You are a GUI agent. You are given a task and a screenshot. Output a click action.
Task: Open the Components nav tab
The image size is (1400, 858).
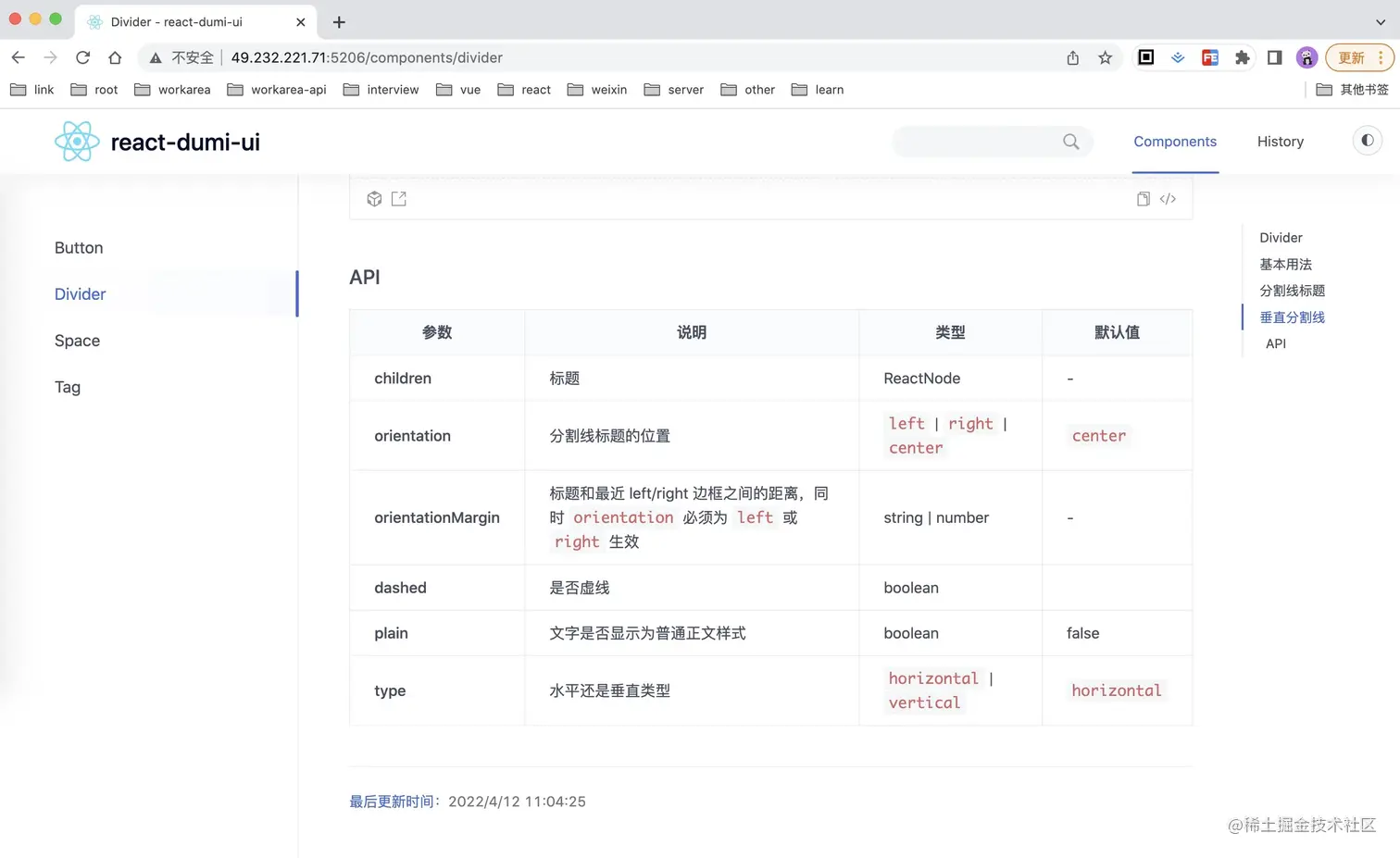coord(1175,142)
